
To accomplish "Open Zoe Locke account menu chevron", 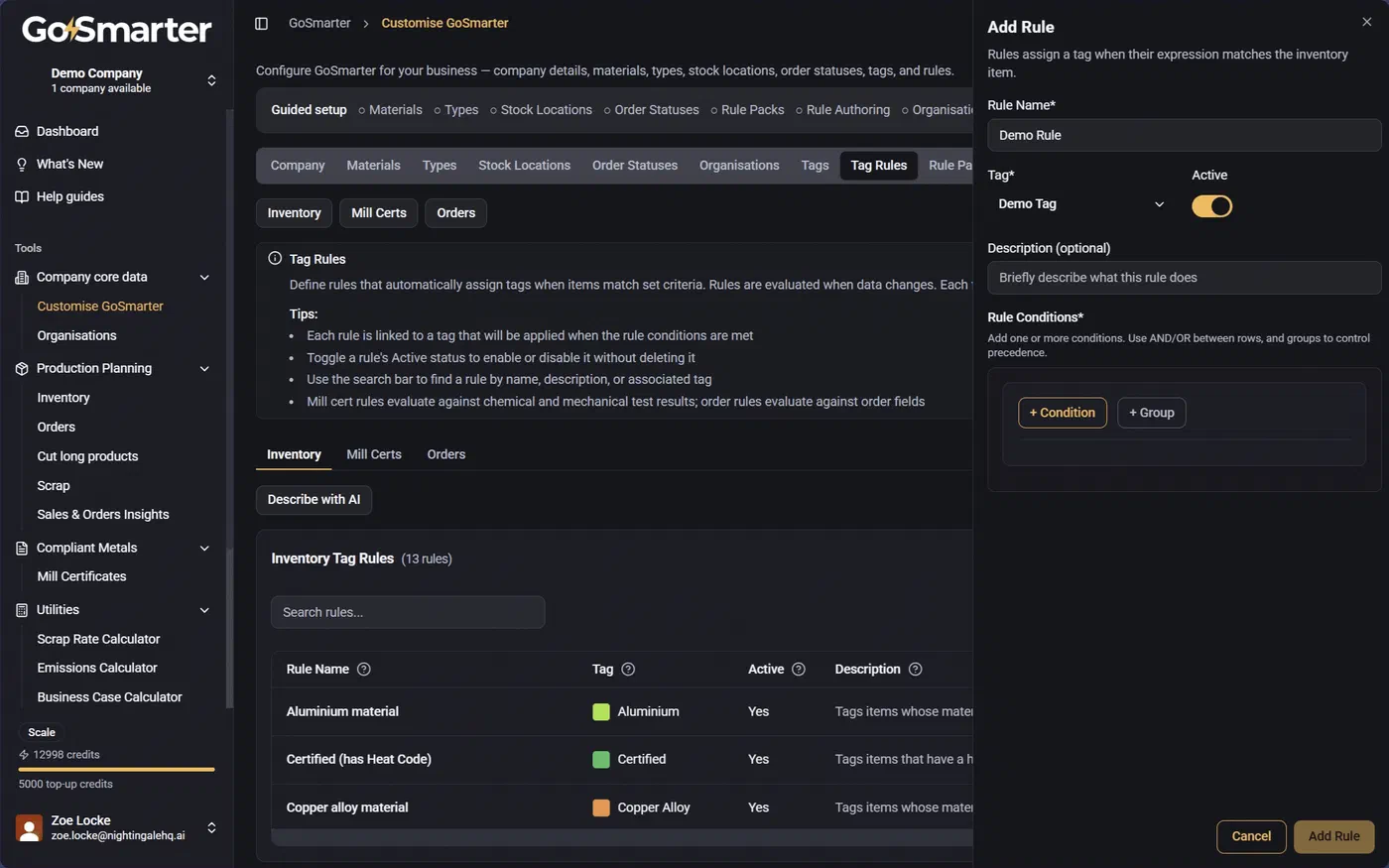I will 211,827.
